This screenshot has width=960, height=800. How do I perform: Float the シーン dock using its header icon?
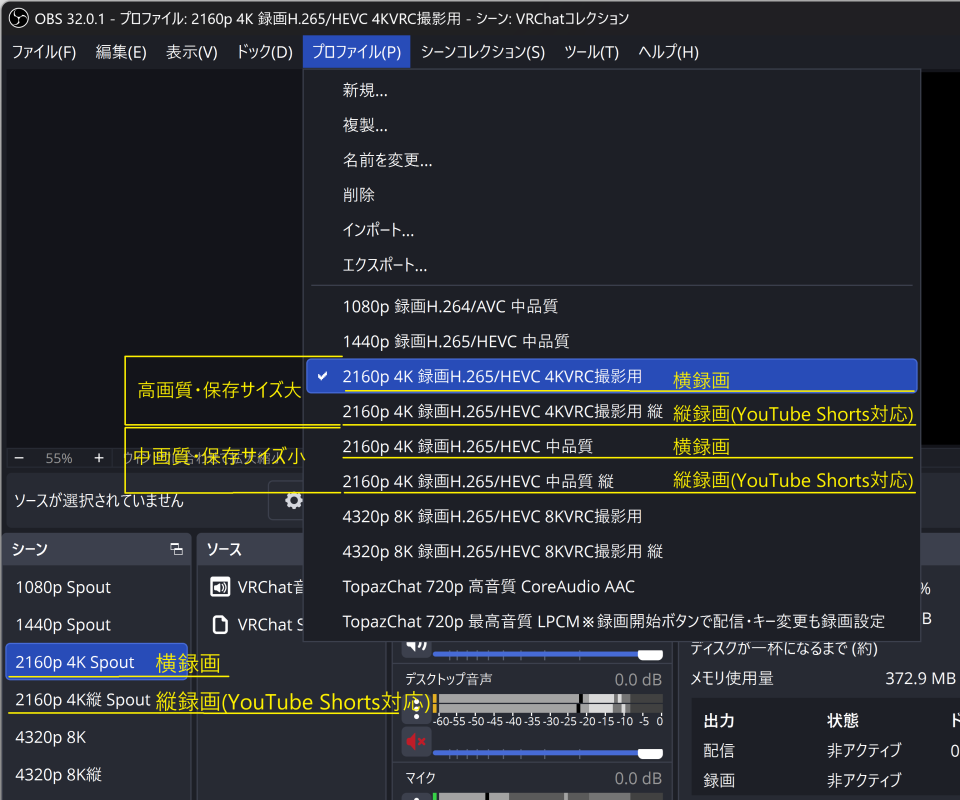(x=176, y=549)
